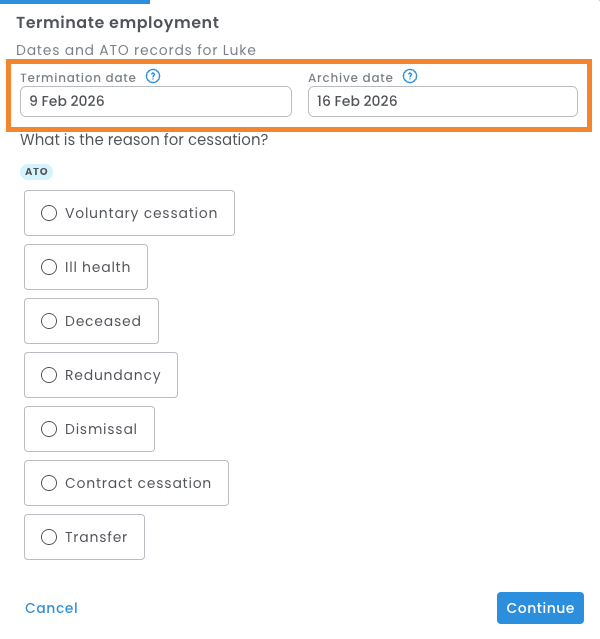Select Contract cessation radio option

click(x=126, y=483)
